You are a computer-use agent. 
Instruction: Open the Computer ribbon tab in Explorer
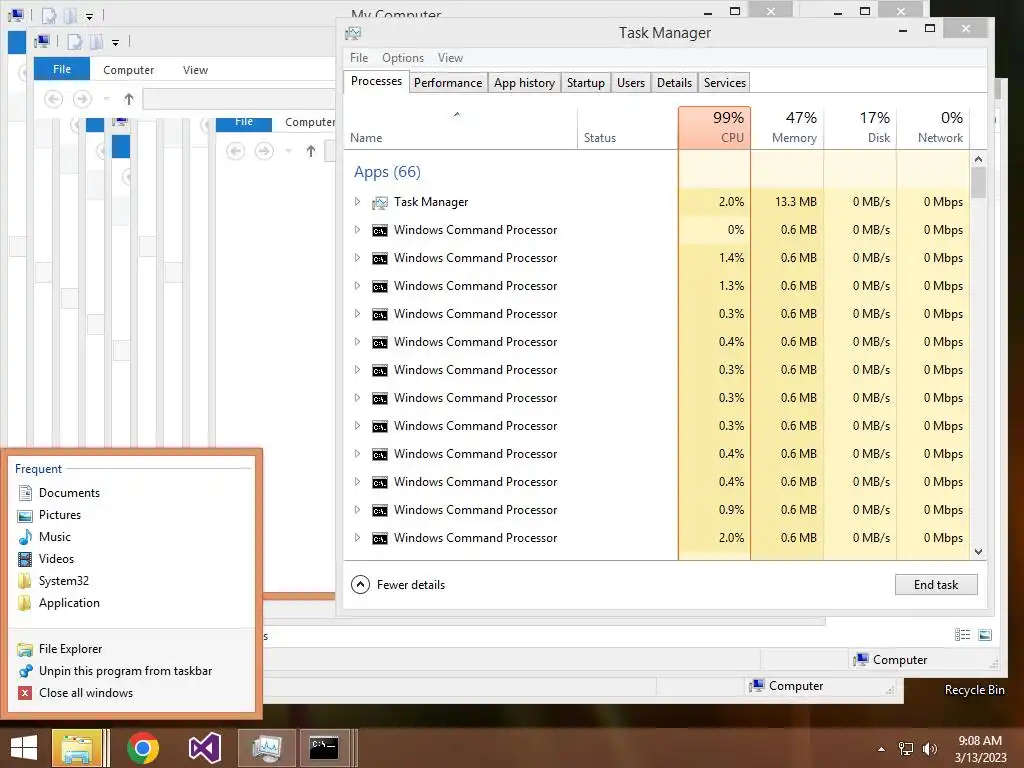(129, 70)
